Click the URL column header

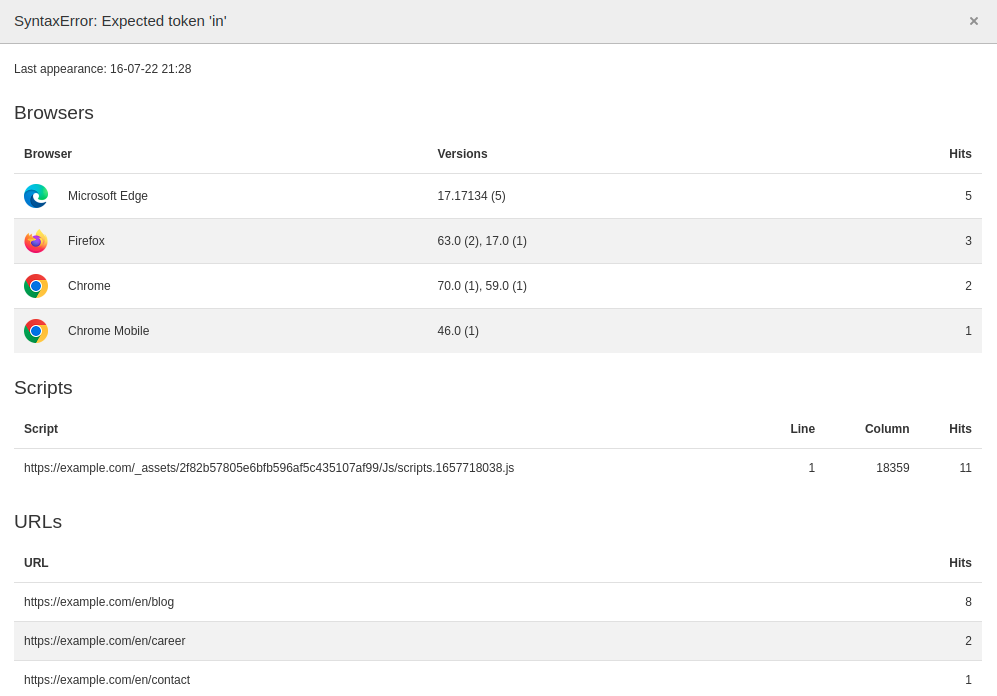[x=36, y=563]
